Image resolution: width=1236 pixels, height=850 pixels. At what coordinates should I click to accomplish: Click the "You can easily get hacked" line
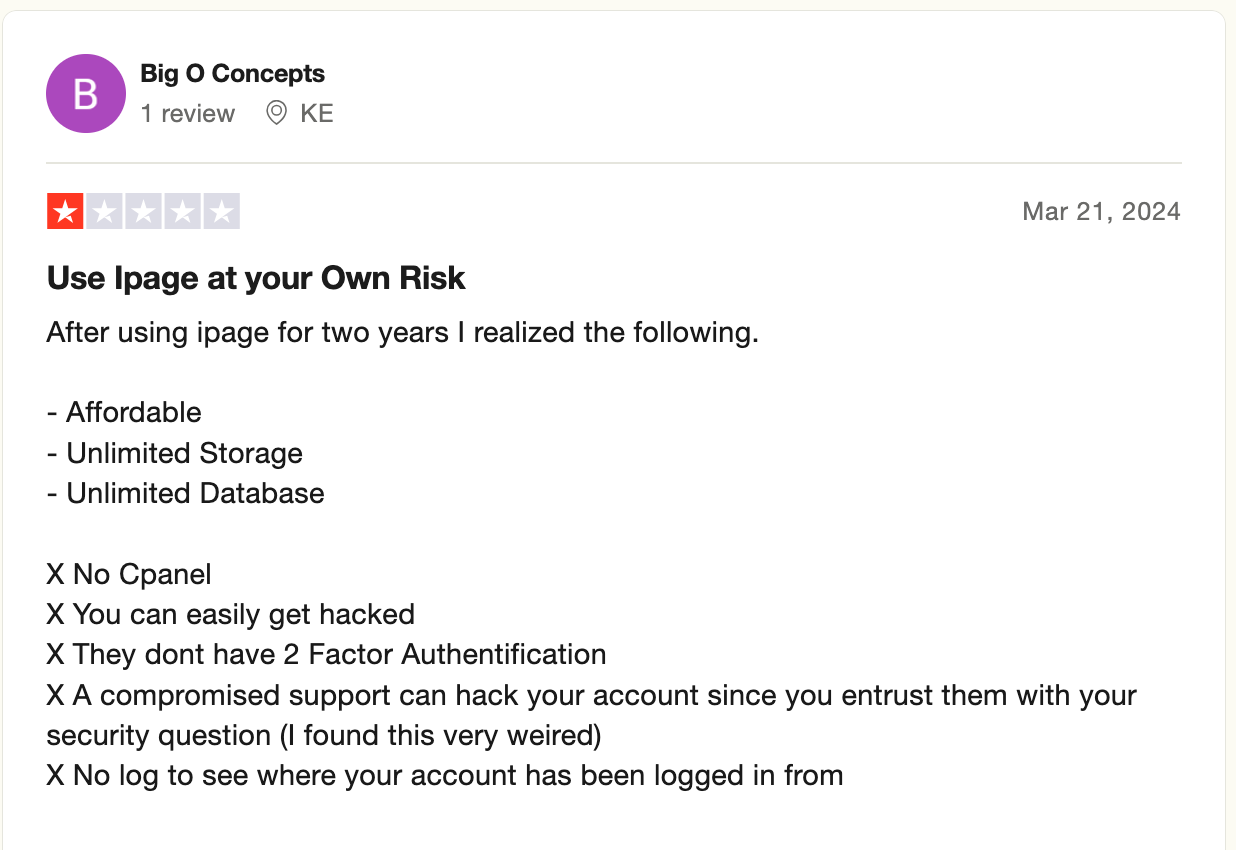click(x=231, y=614)
